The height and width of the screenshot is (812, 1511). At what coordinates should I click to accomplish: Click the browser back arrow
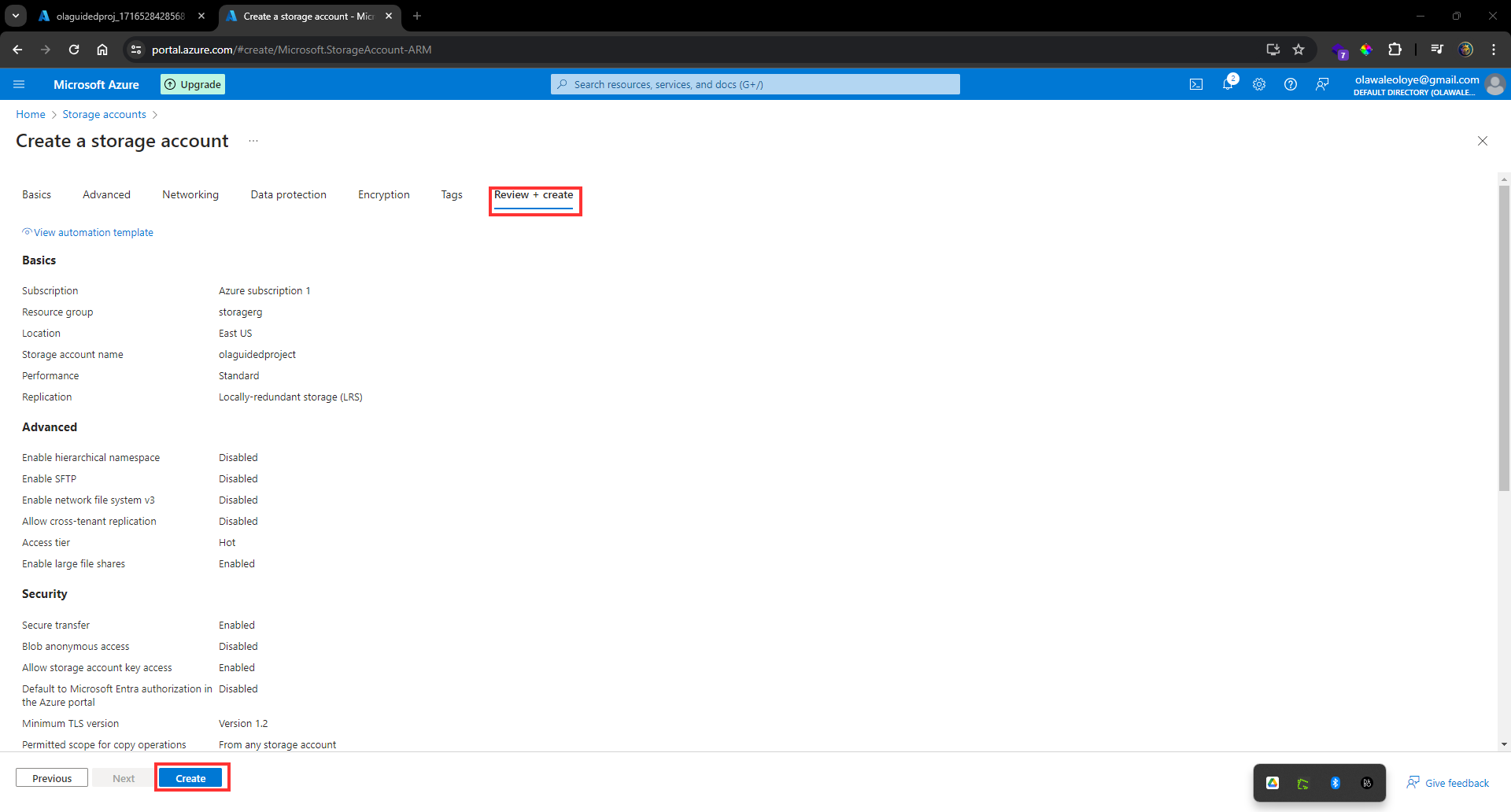pyautogui.click(x=17, y=50)
